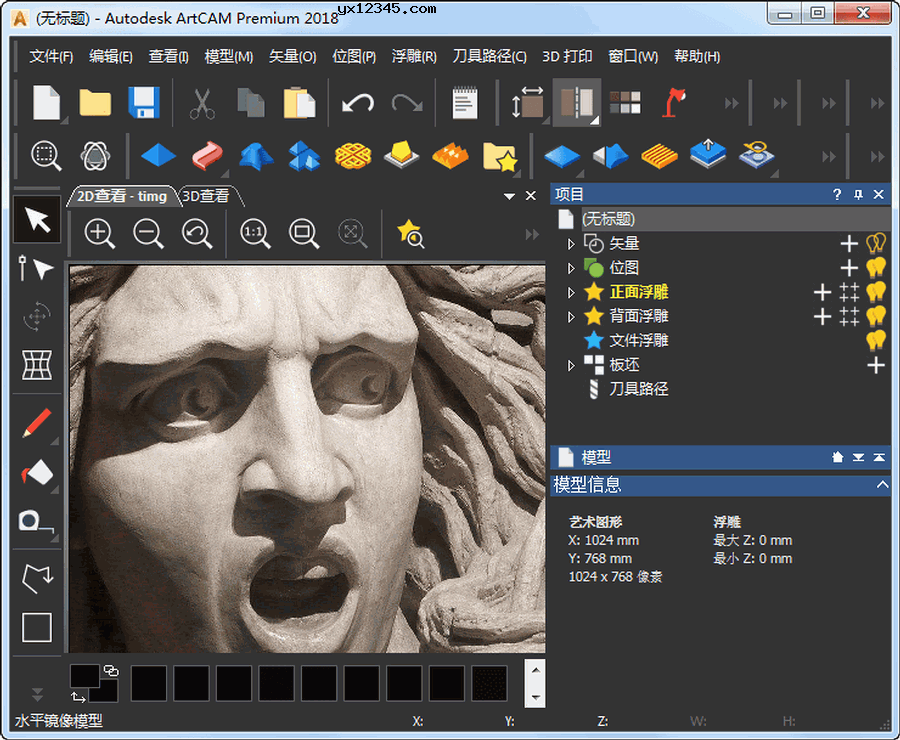This screenshot has height=740, width=900.
Task: Click the 1:1 zoom icon
Action: (255, 234)
